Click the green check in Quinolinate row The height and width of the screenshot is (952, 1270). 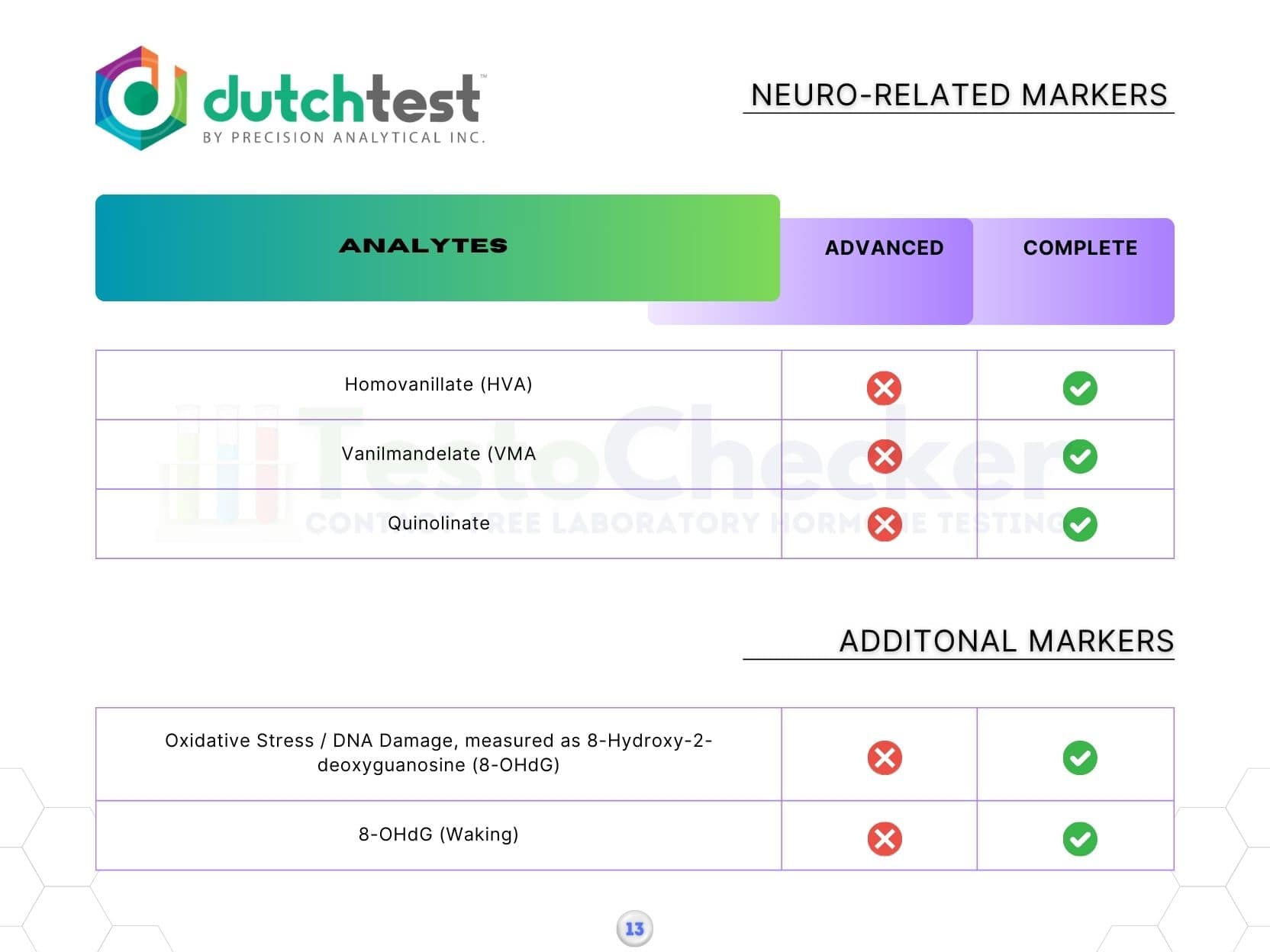point(1079,524)
